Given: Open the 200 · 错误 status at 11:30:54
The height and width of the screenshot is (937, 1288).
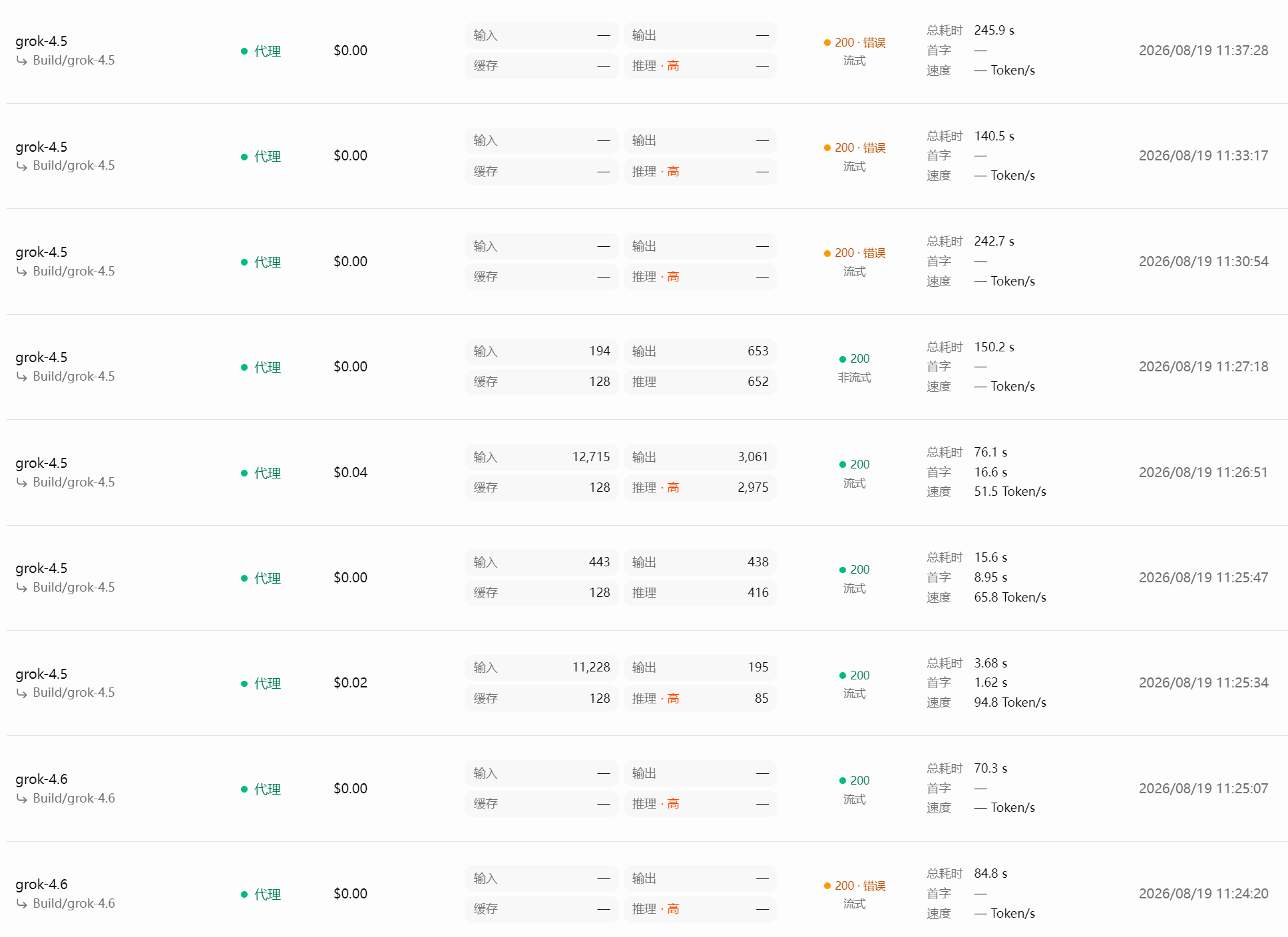Looking at the screenshot, I should pyautogui.click(x=855, y=253).
